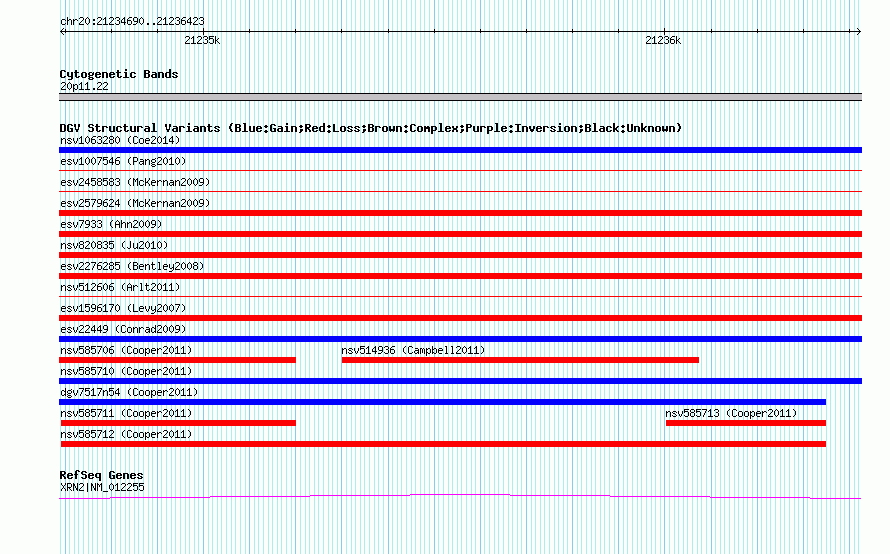The width and height of the screenshot is (890, 554).
Task: Click the nsv1063280 (Coe2014) label
Action: tap(120, 140)
